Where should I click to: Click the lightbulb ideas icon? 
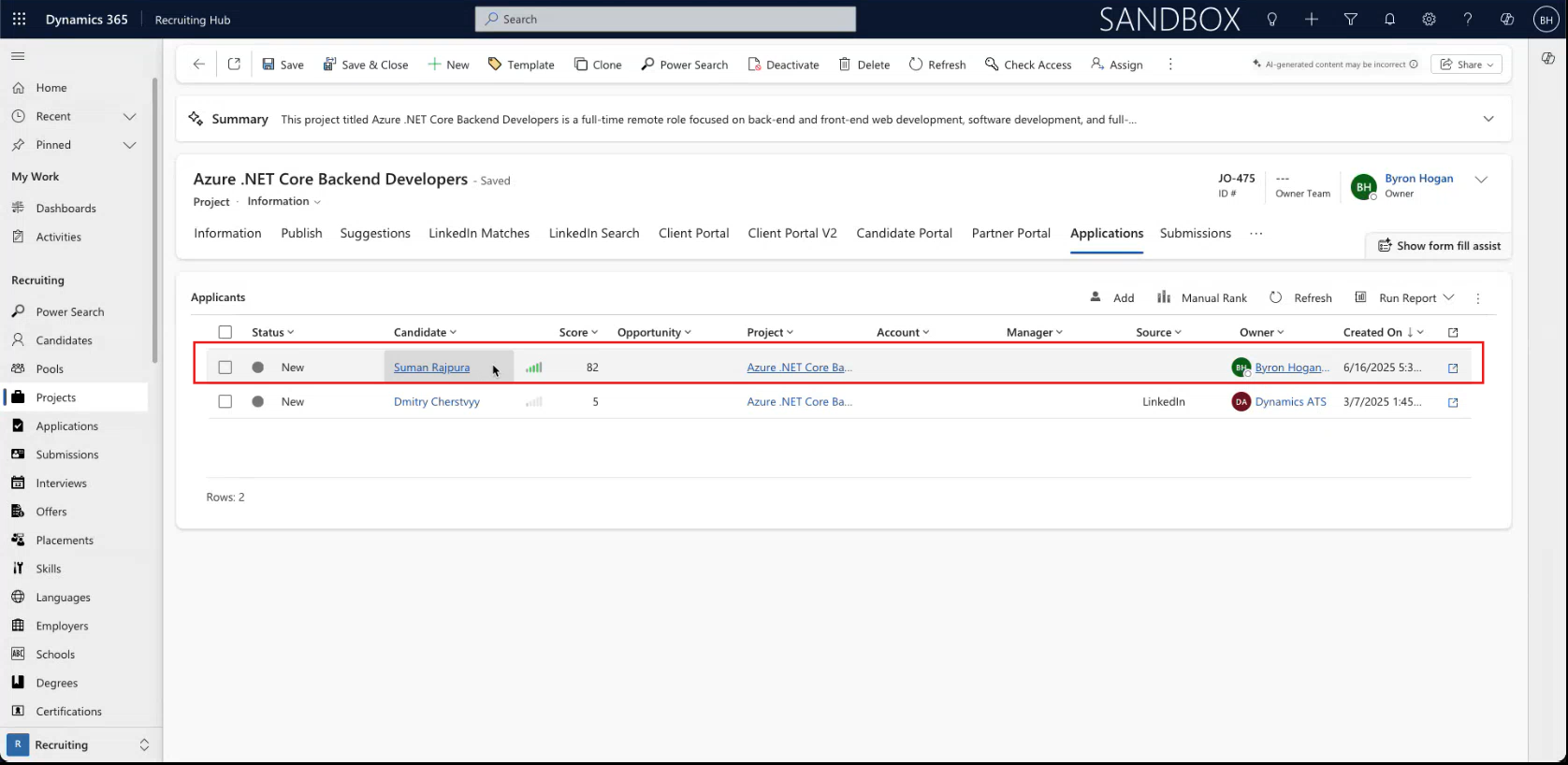[x=1271, y=19]
